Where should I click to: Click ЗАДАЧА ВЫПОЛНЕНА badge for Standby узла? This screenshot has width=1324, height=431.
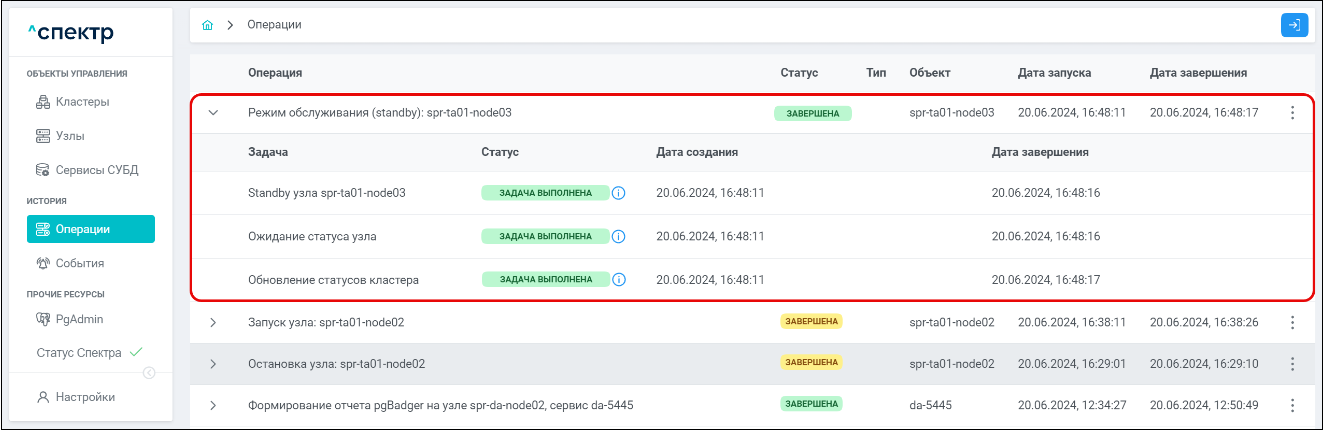545,192
